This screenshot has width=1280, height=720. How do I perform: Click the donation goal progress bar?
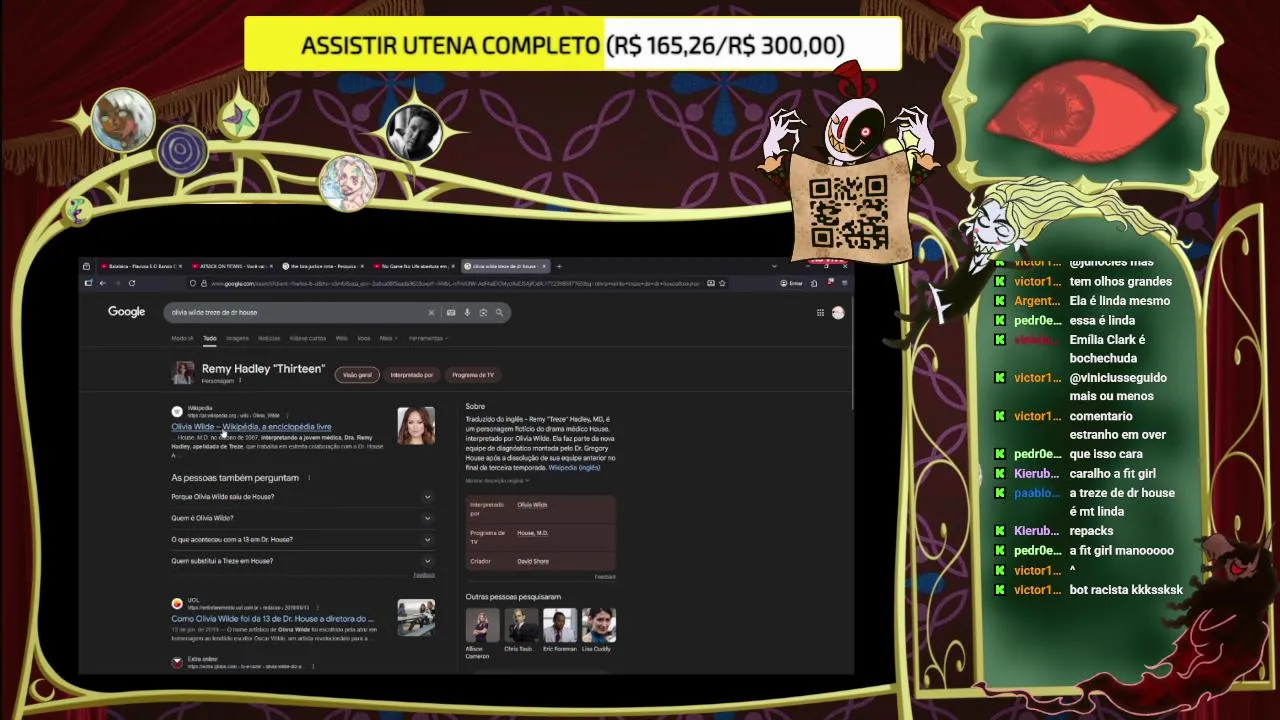[573, 45]
